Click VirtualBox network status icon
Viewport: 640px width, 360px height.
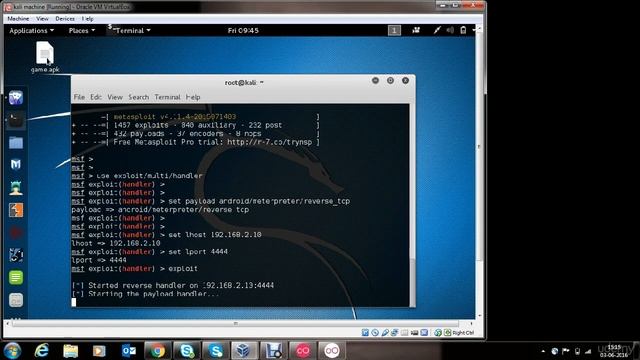pos(394,333)
